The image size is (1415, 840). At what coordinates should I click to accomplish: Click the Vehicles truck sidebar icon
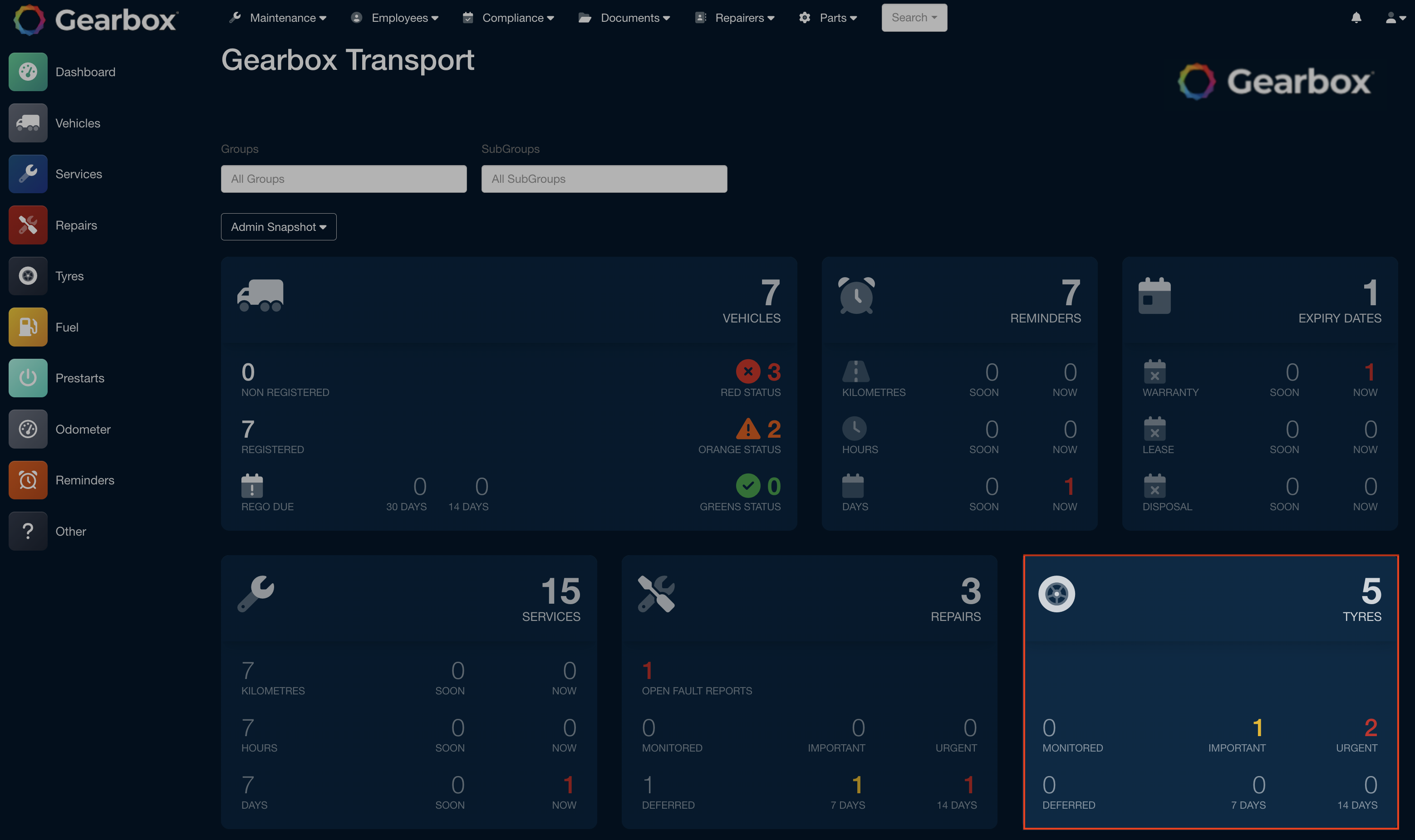(x=28, y=123)
